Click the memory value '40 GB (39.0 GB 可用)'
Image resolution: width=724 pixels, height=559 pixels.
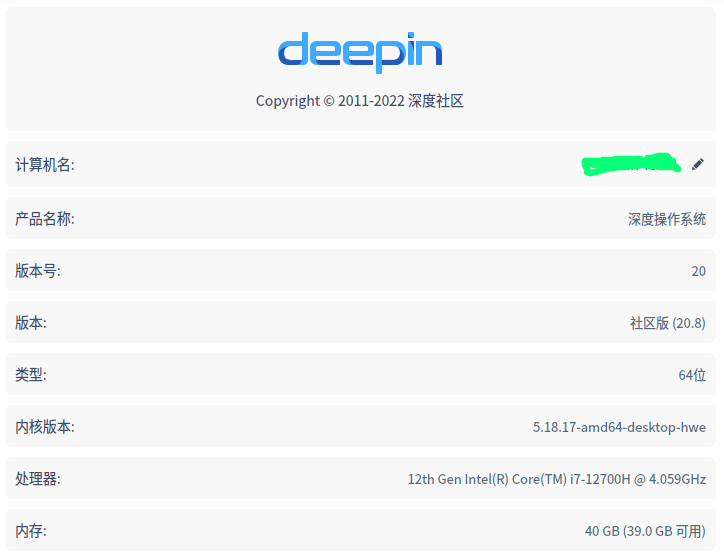[646, 531]
